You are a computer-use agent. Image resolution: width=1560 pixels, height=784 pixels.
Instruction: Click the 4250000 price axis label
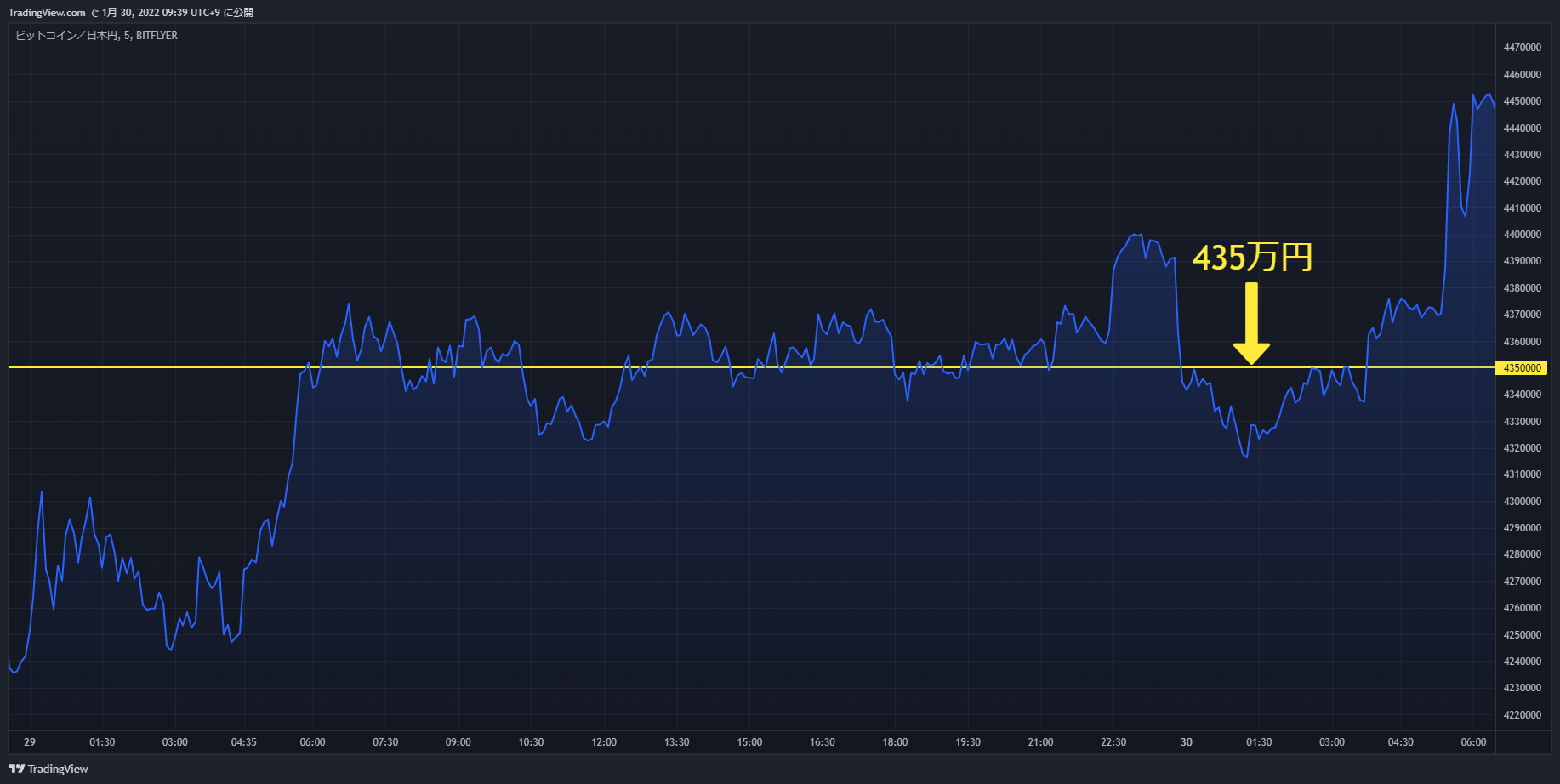point(1522,635)
